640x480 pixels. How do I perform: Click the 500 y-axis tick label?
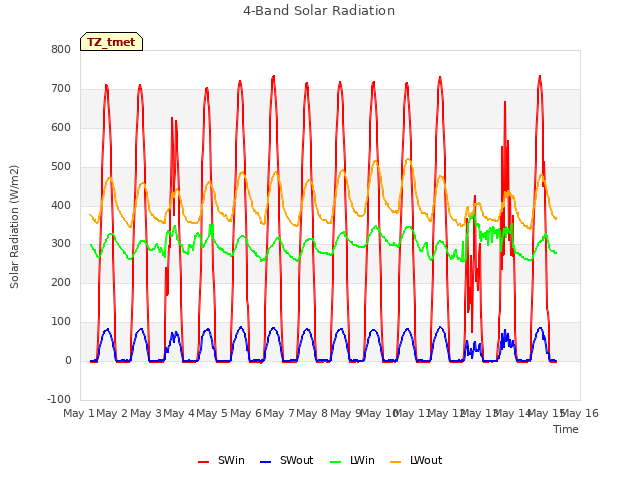pyautogui.click(x=61, y=167)
